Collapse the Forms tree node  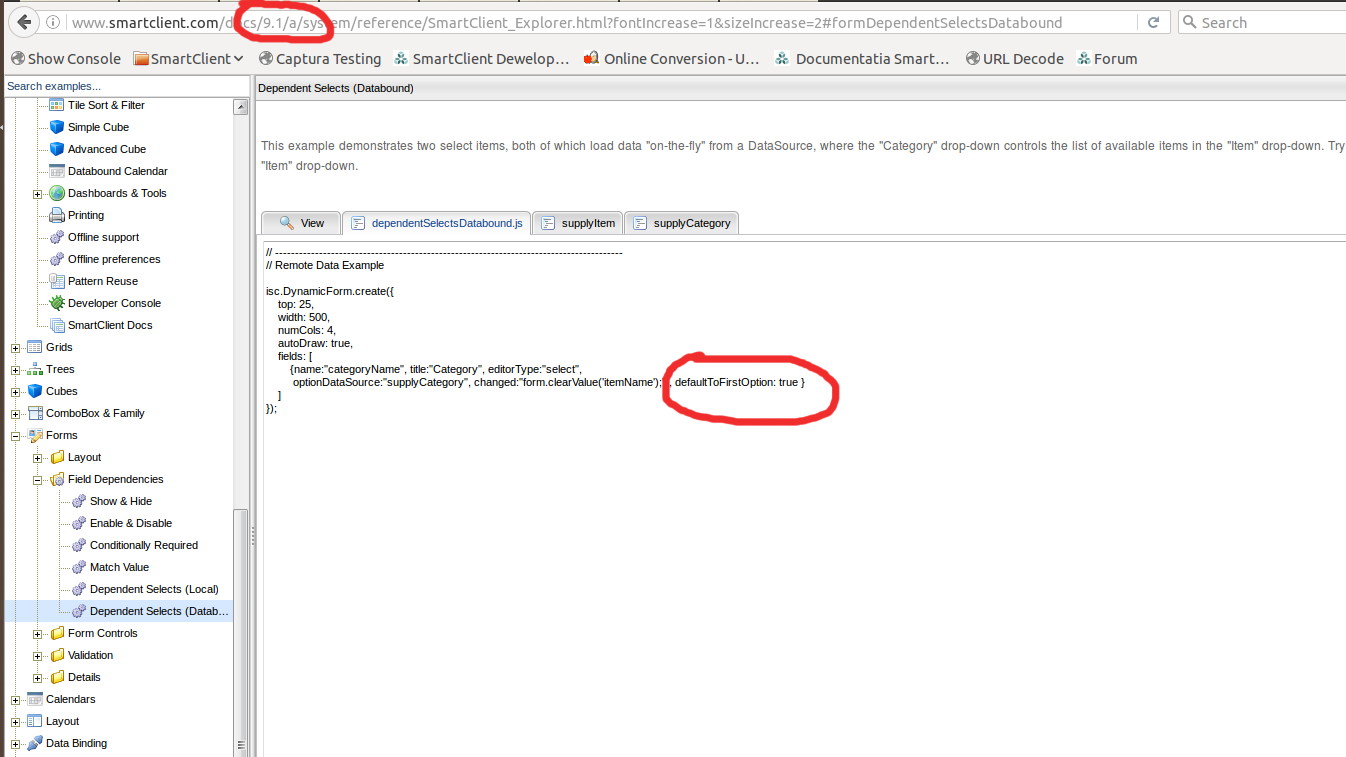coord(16,436)
